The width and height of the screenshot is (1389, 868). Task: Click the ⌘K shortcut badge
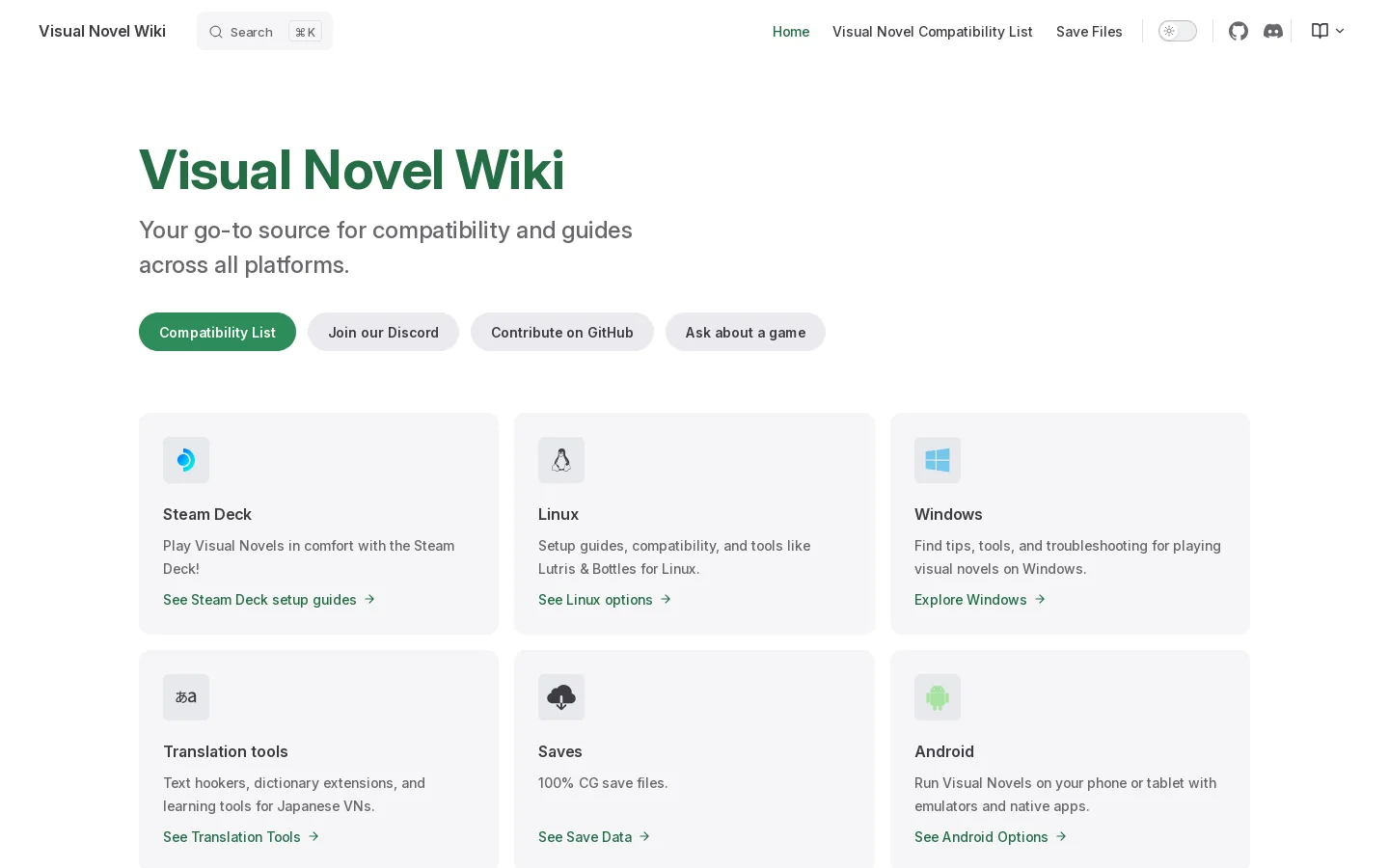tap(305, 32)
